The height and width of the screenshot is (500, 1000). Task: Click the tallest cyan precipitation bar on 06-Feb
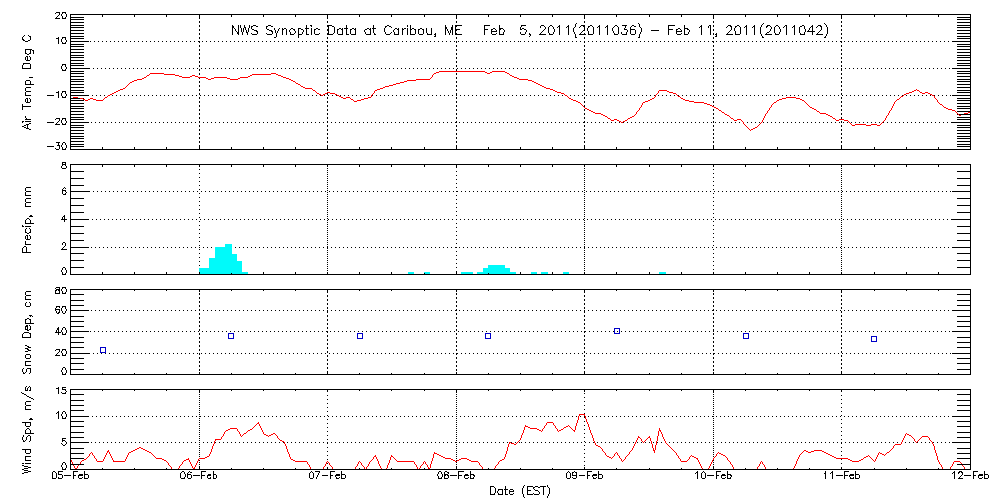228,258
